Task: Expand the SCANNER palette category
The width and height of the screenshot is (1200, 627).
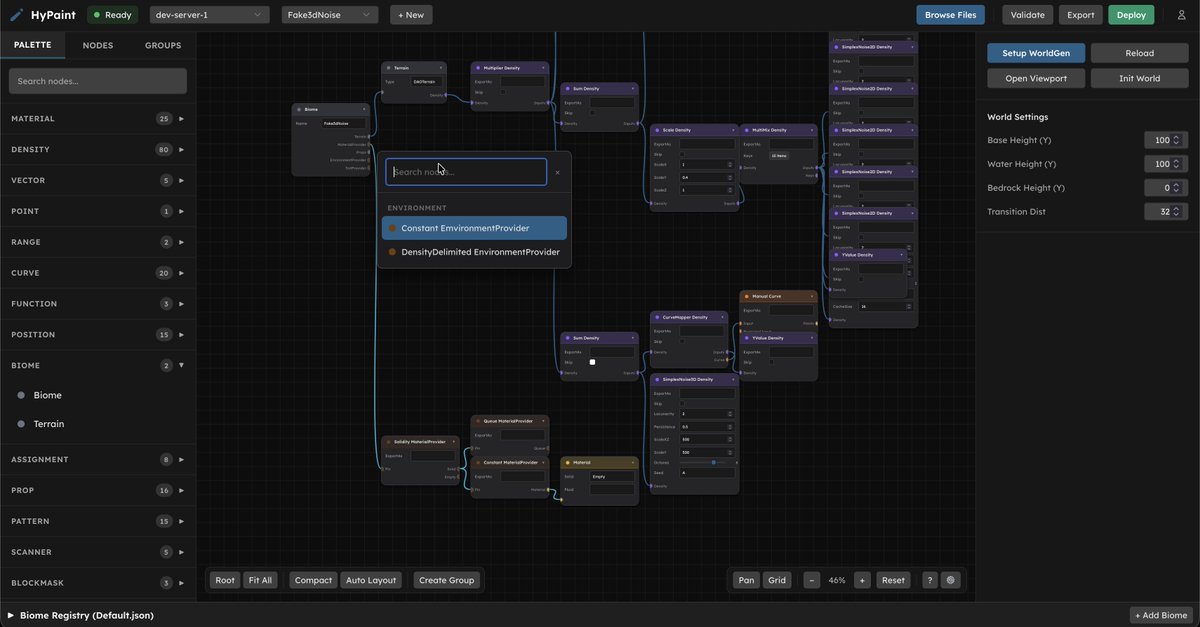Action: click(97, 552)
